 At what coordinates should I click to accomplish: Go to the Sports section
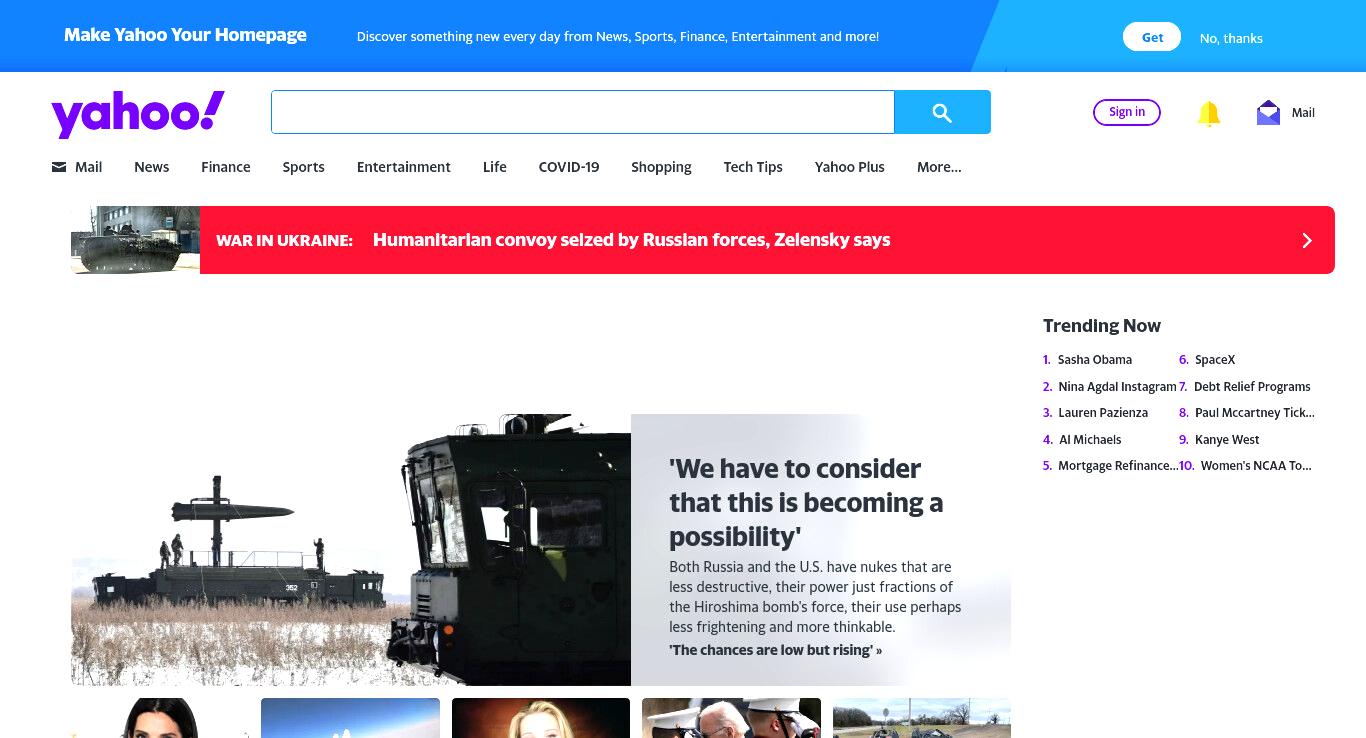pyautogui.click(x=303, y=167)
